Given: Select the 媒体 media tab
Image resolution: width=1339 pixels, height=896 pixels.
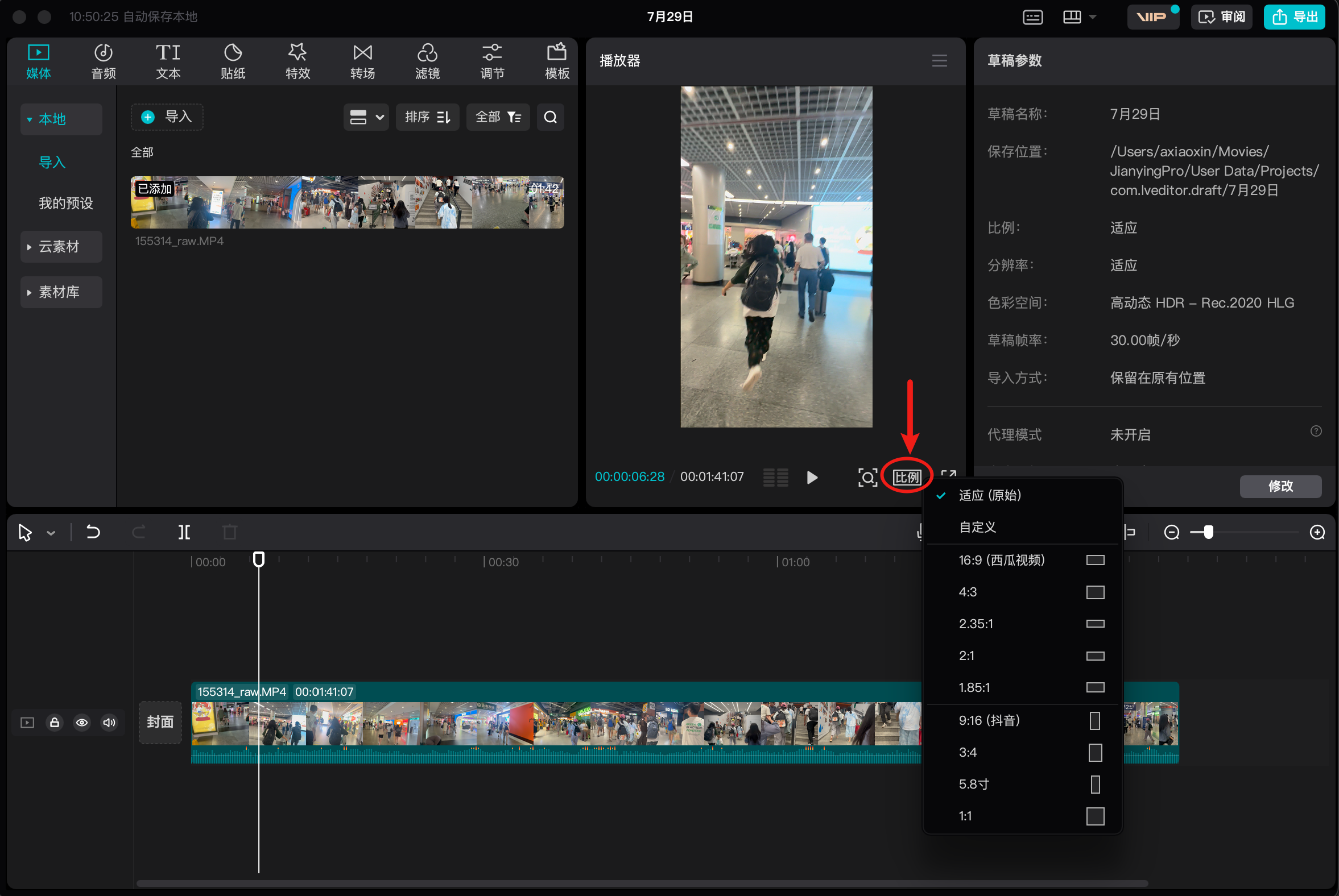Looking at the screenshot, I should (38, 62).
